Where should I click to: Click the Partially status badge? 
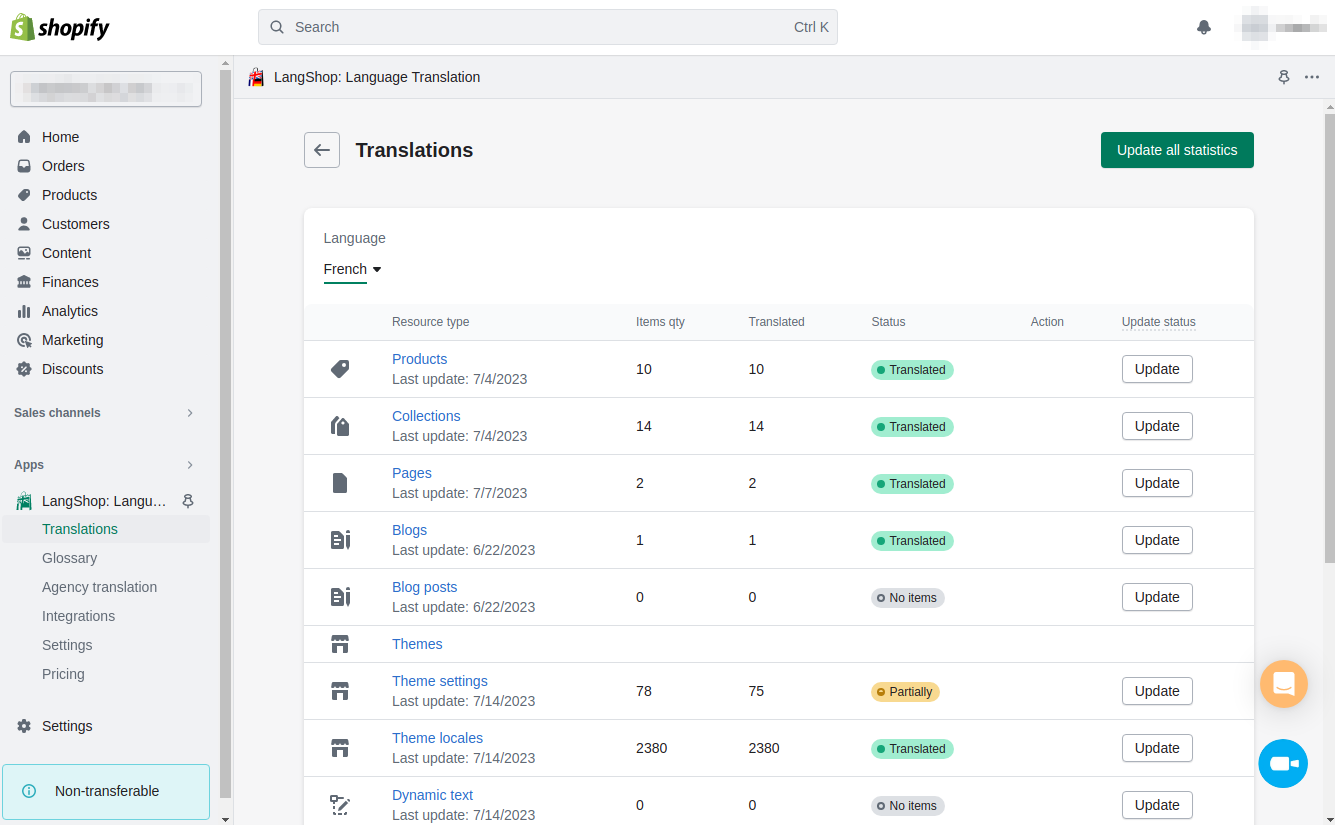pyautogui.click(x=905, y=691)
